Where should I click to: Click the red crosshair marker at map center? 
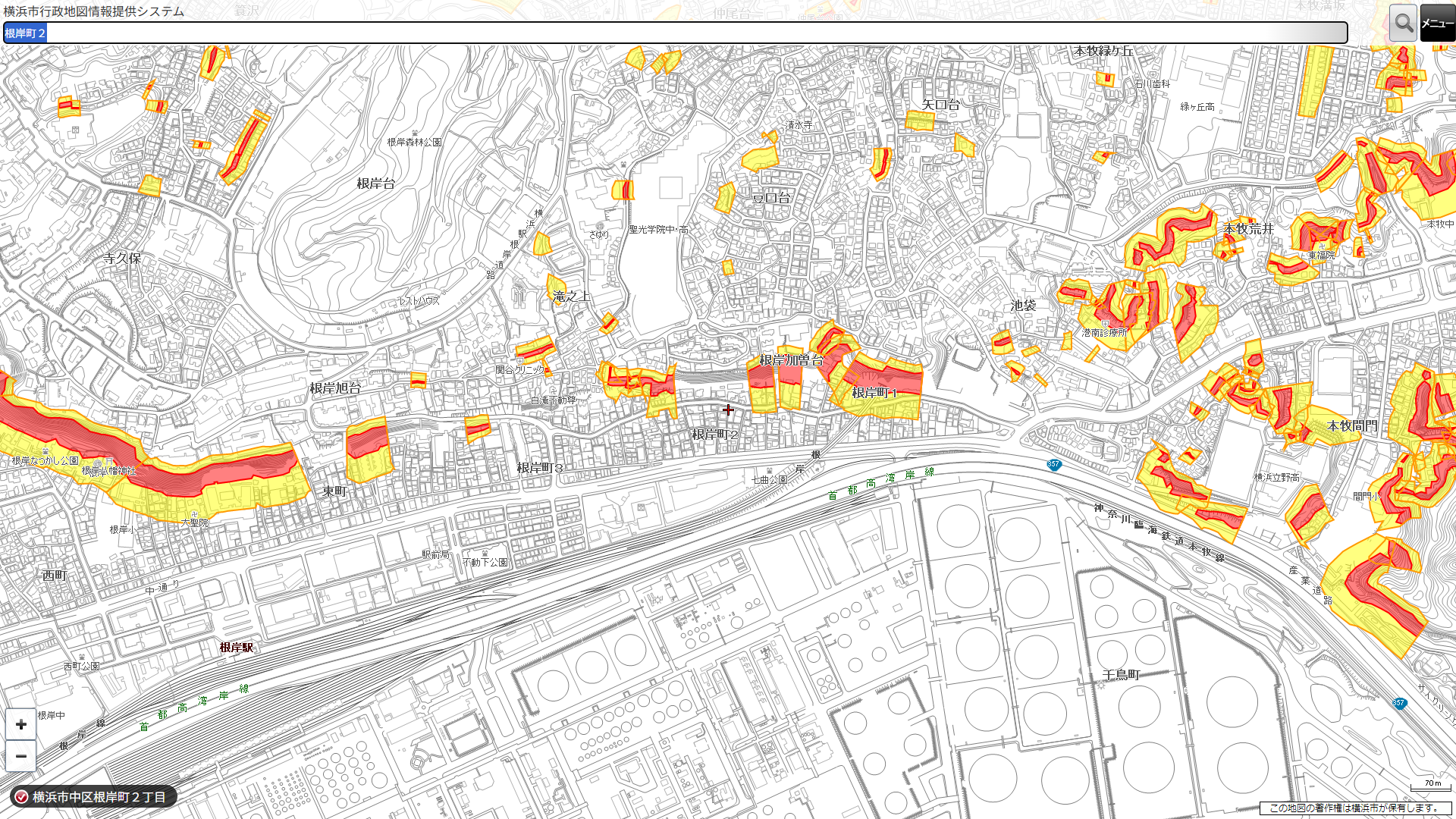728,409
